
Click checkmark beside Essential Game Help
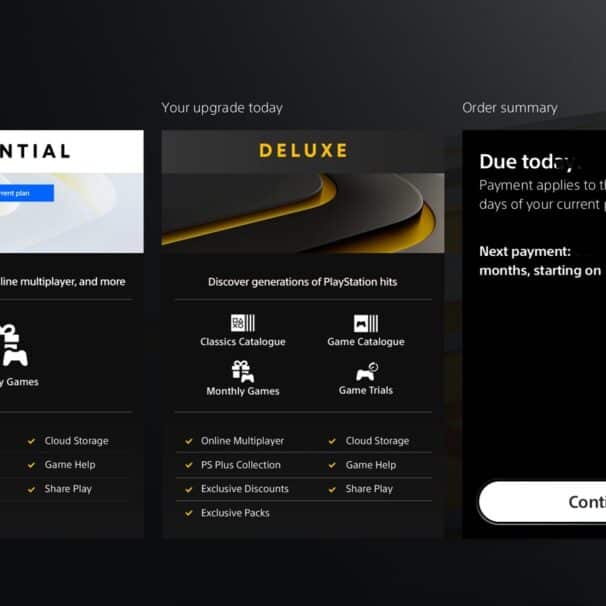[31, 465]
